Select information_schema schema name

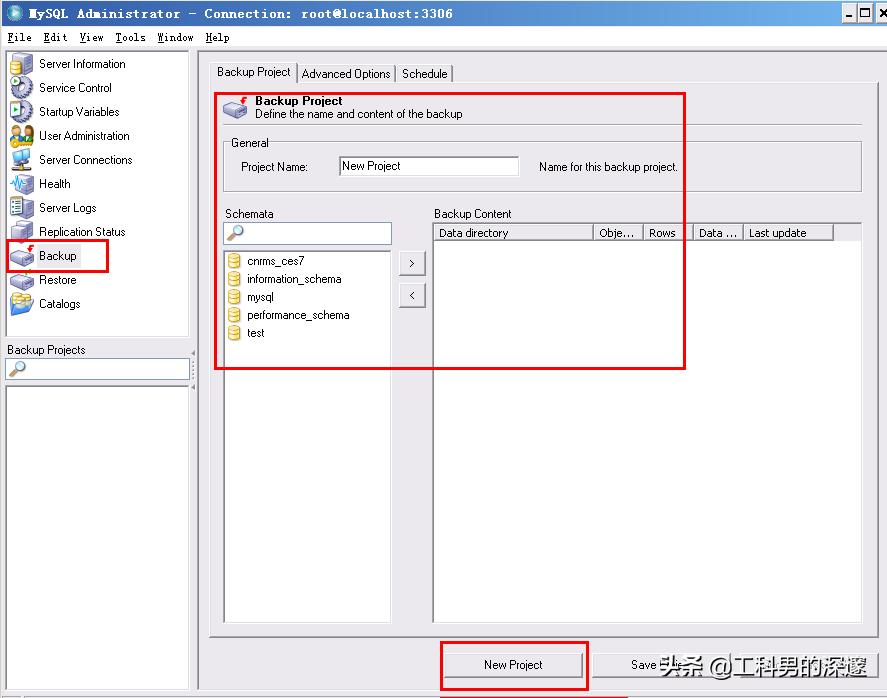point(294,279)
